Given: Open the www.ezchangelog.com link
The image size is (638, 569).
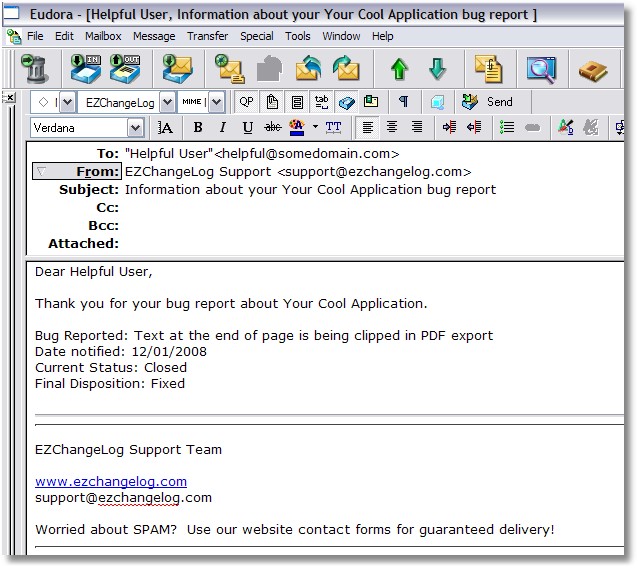Looking at the screenshot, I should (x=111, y=481).
